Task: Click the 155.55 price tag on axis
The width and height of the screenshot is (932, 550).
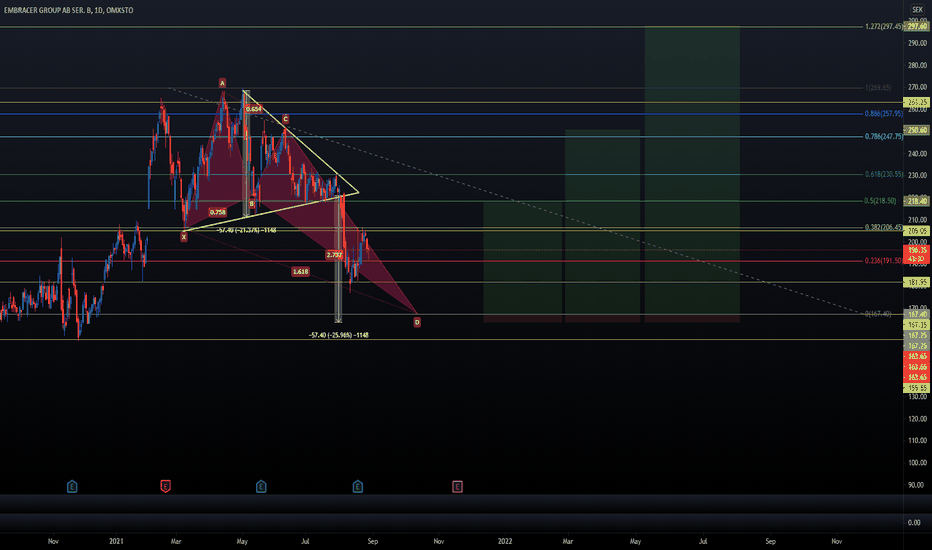Action: coord(917,388)
